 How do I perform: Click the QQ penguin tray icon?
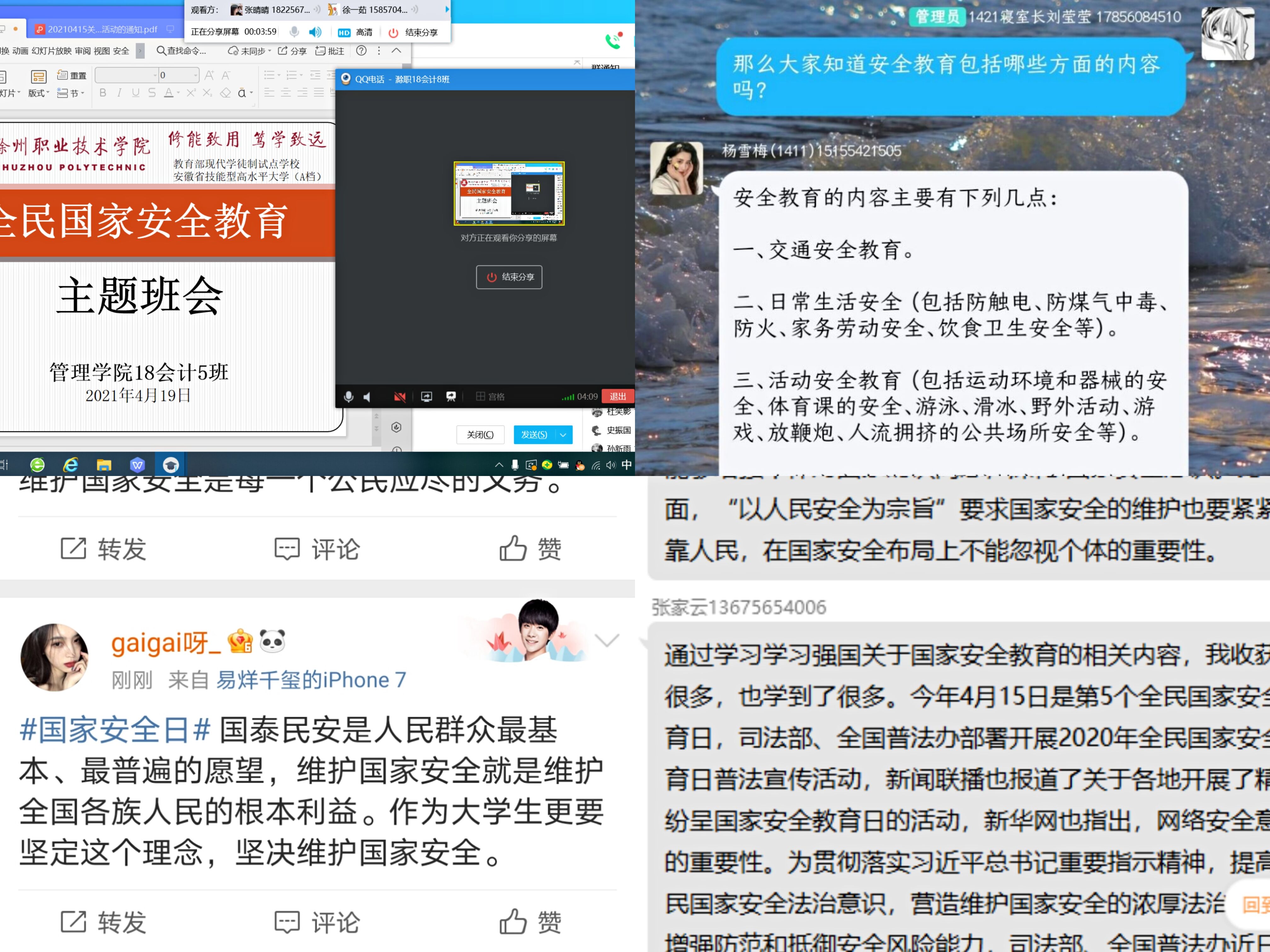pyautogui.click(x=580, y=465)
